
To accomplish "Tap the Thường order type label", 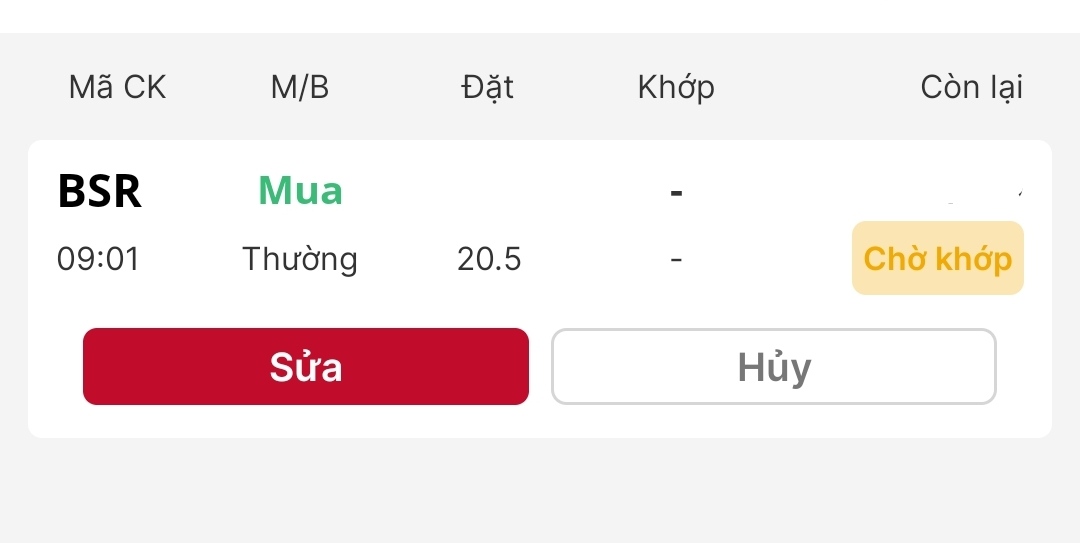I will pos(299,260).
